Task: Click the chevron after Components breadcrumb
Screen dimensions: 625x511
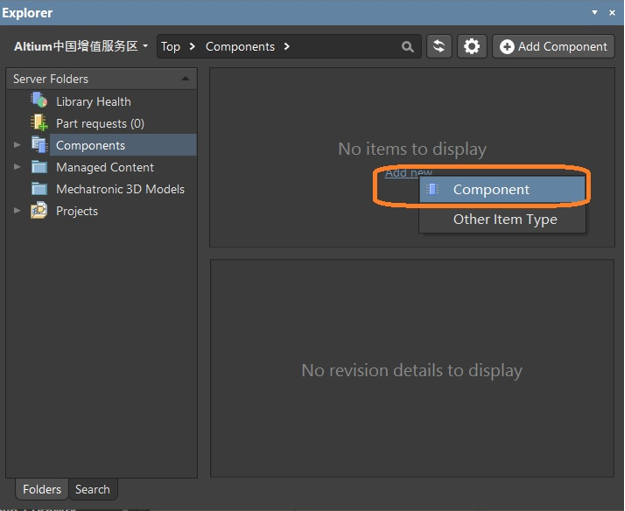Action: [287, 47]
